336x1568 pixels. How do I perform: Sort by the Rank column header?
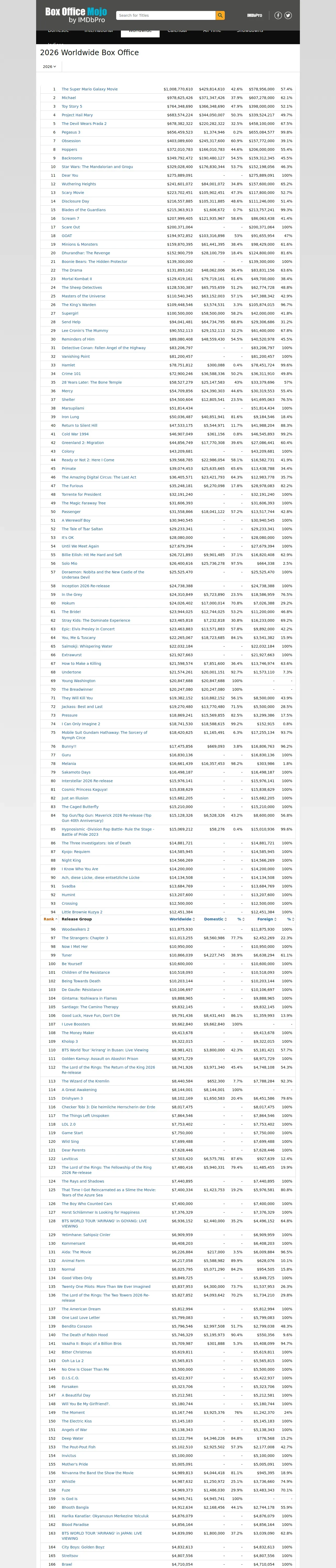pyautogui.click(x=50, y=919)
